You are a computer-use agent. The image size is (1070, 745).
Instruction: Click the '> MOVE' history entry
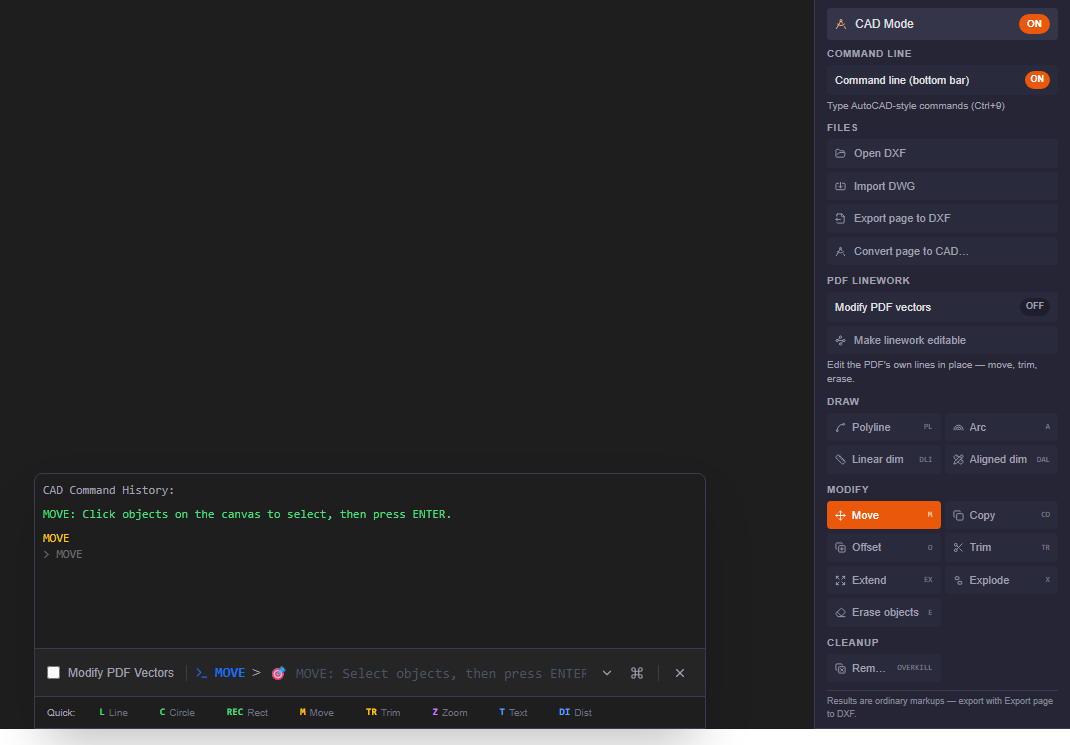[63, 555]
